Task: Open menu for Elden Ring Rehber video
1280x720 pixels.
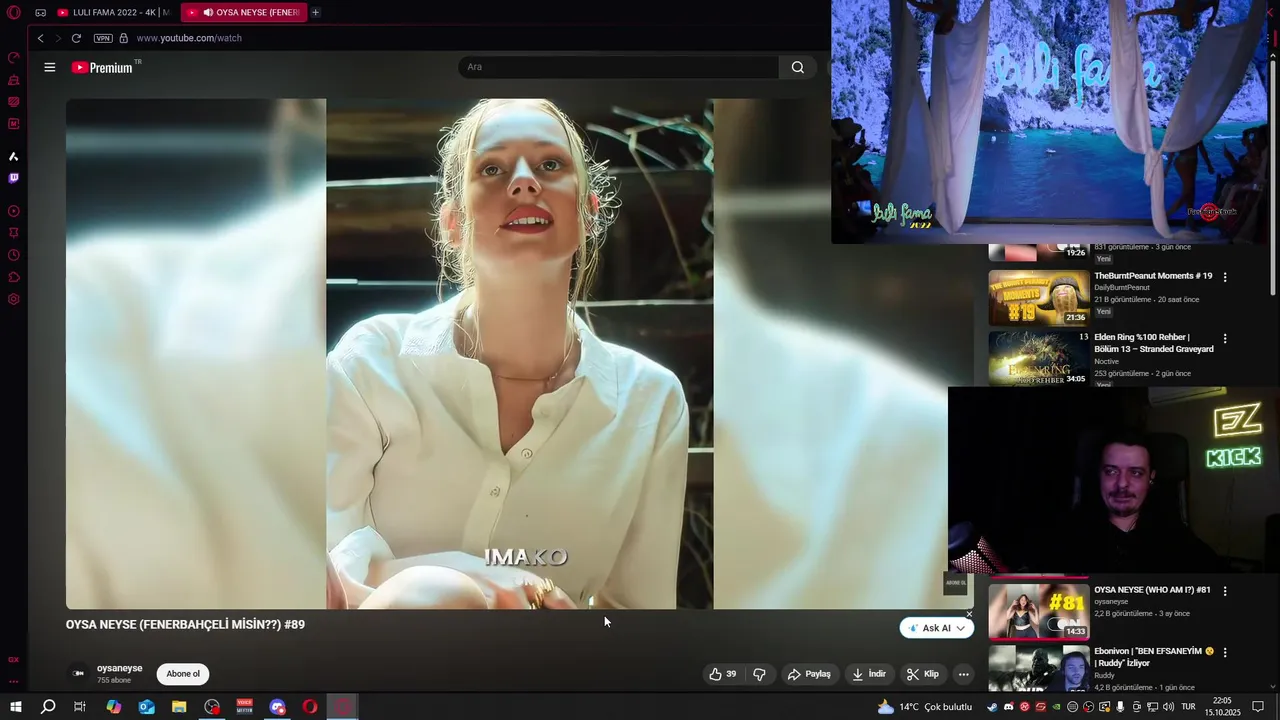Action: (x=1225, y=339)
